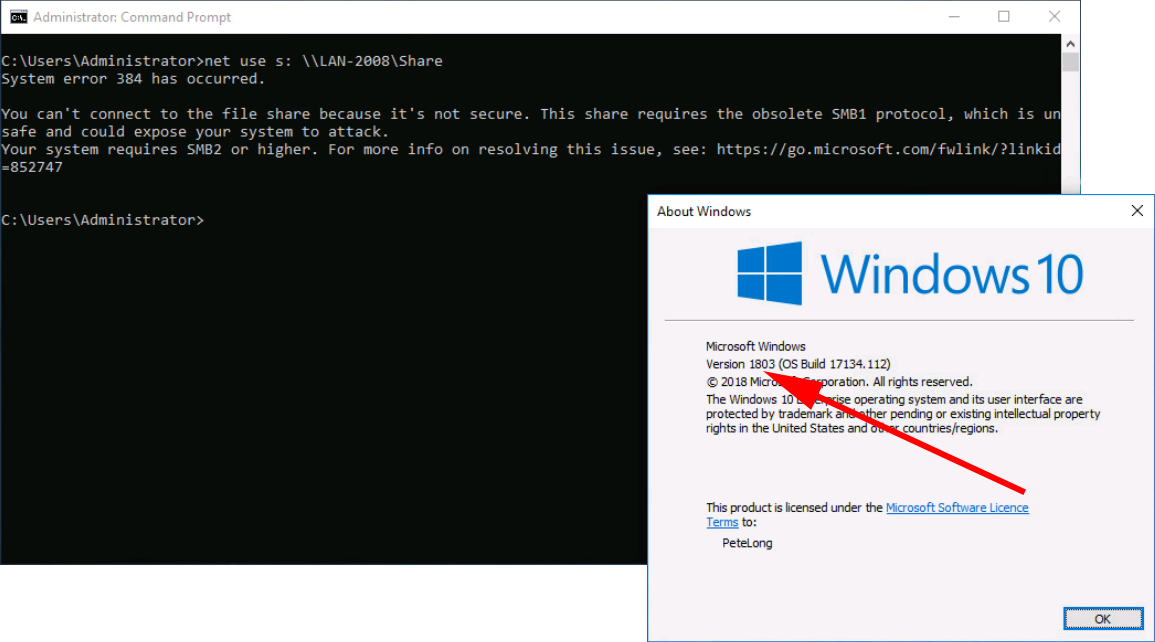Viewport: 1155px width, 642px height.
Task: Select the Command Prompt title bar
Action: click(x=500, y=17)
